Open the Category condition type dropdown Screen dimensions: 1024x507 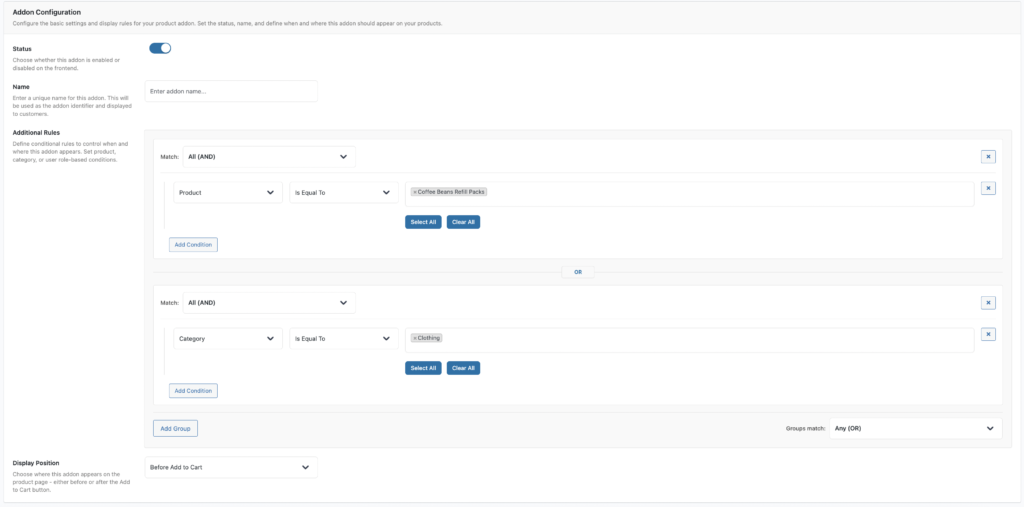pyautogui.click(x=227, y=339)
